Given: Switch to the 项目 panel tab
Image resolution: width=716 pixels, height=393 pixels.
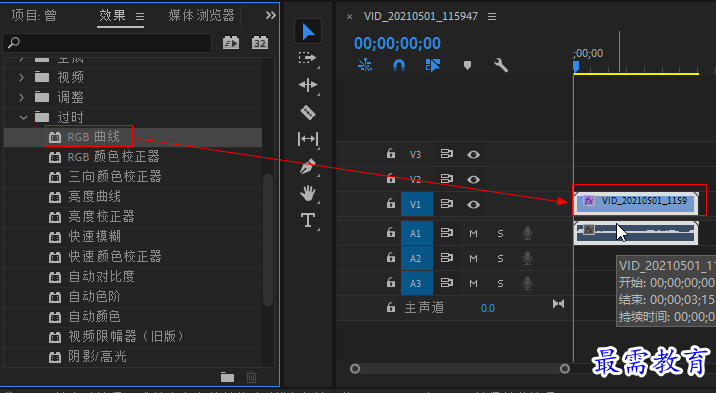Looking at the screenshot, I should pyautogui.click(x=34, y=16).
